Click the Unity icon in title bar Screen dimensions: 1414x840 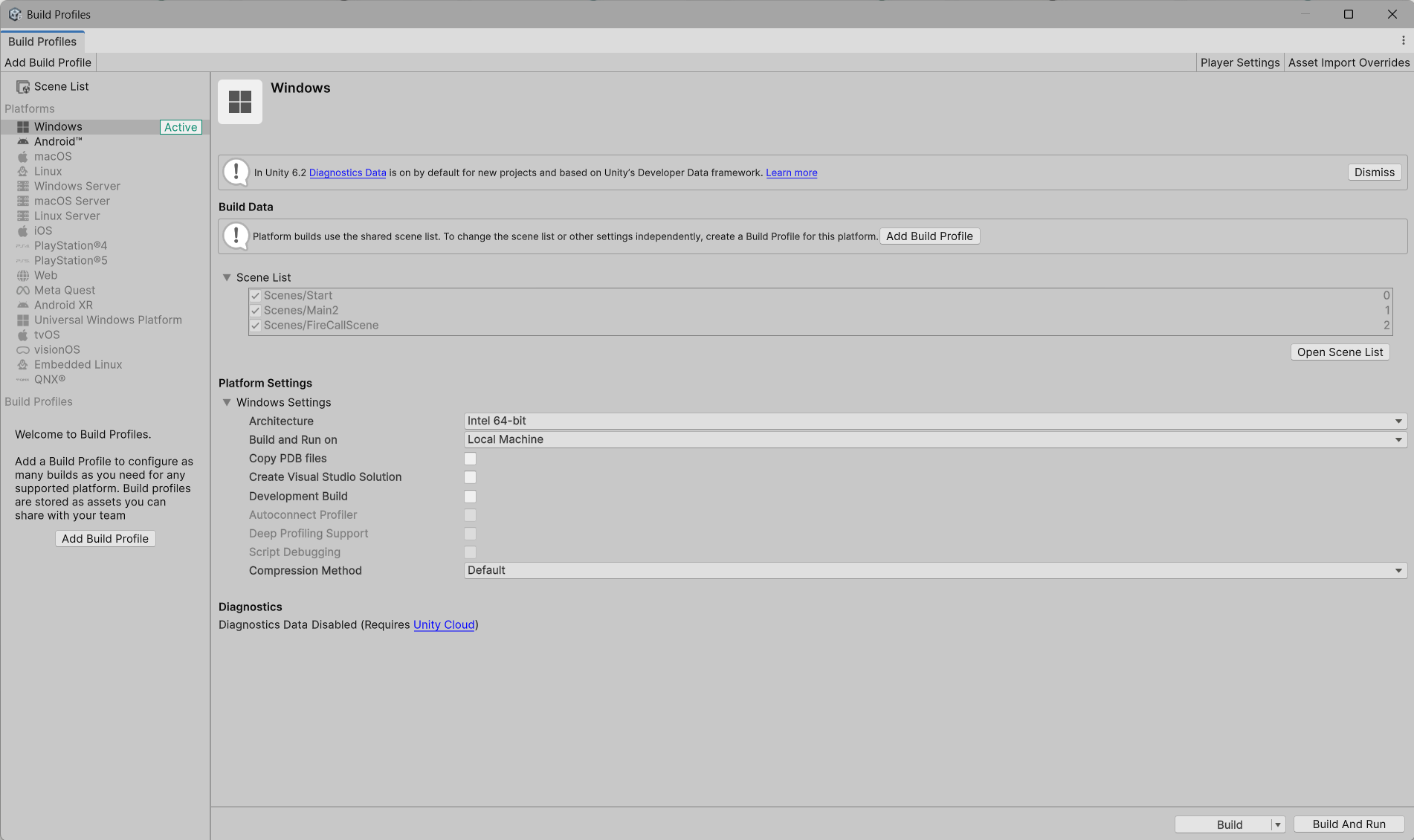[15, 14]
